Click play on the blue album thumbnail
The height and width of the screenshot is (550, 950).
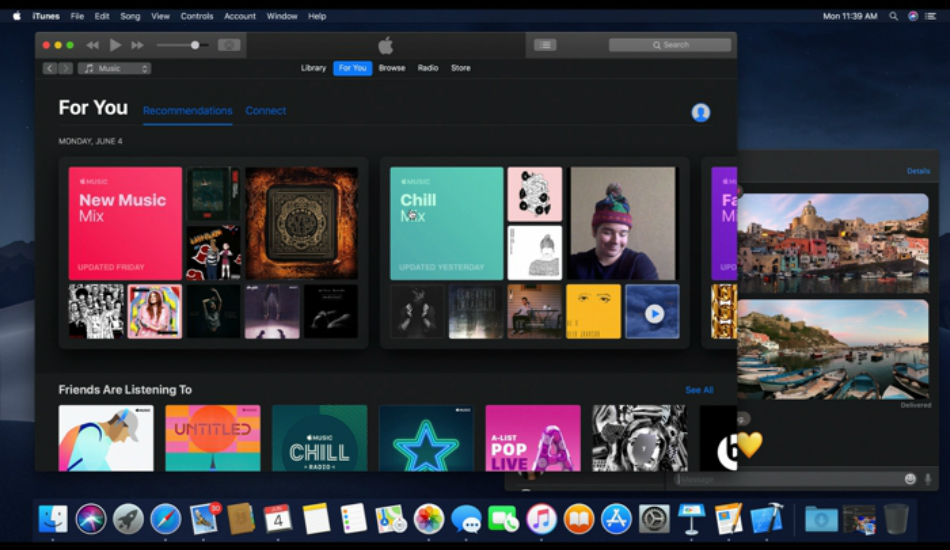[654, 314]
